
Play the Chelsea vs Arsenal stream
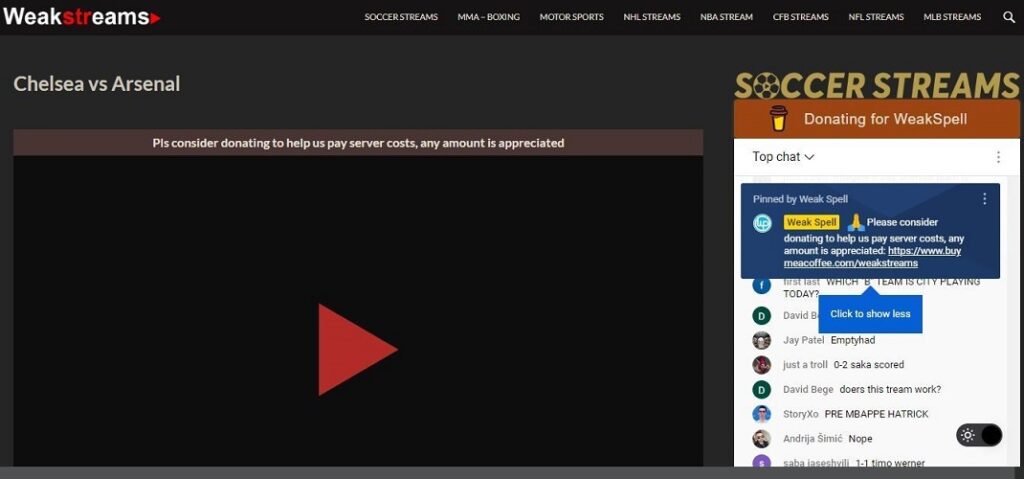(x=357, y=350)
